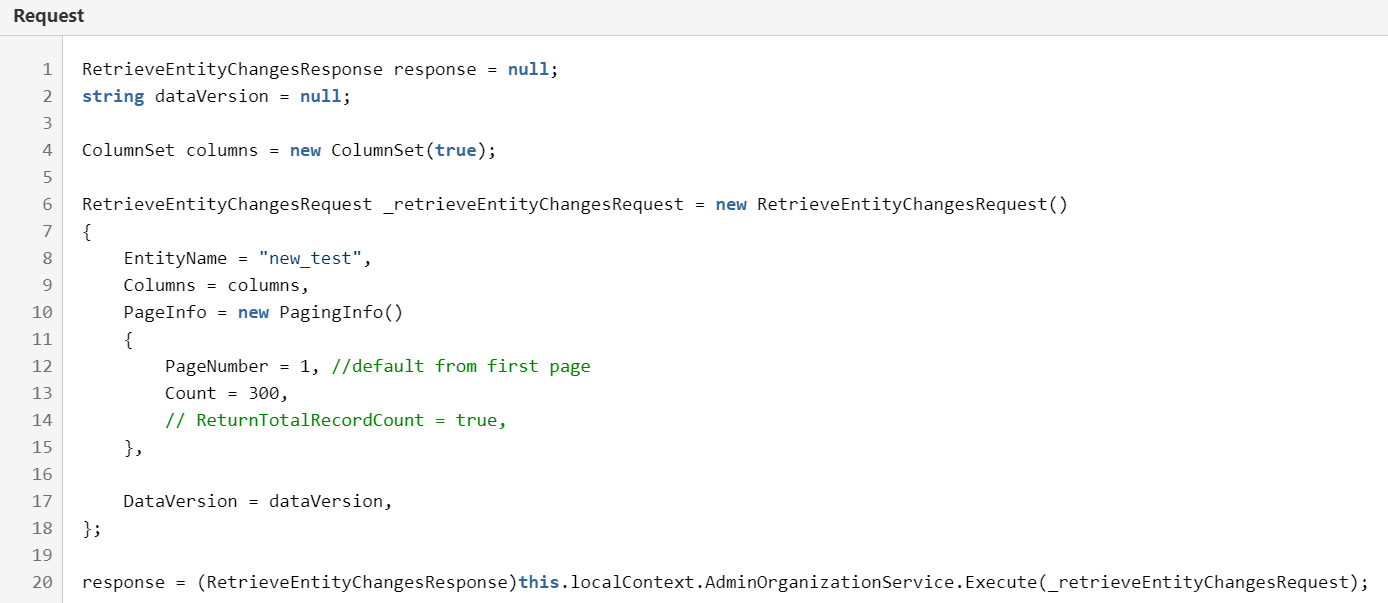This screenshot has width=1388, height=603.
Task: Click "PagingInfo()" on line 10
Action: point(341,313)
